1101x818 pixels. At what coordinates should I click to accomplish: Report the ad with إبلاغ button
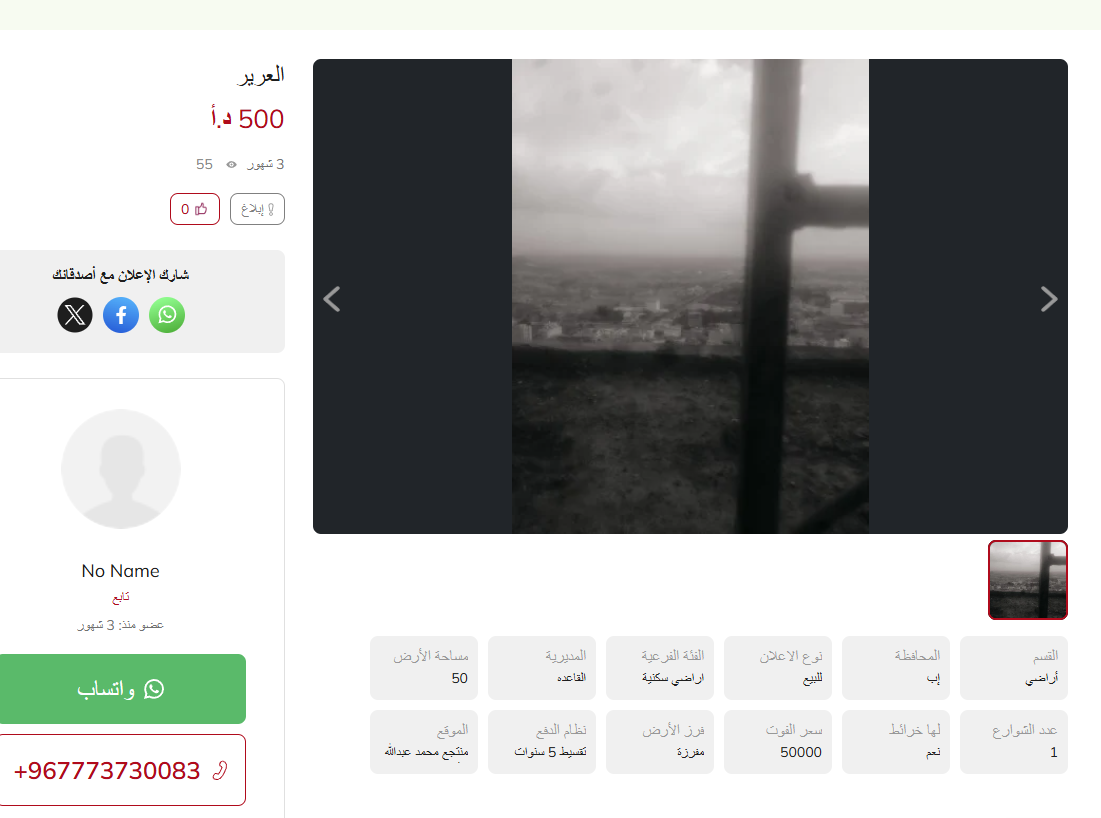257,209
